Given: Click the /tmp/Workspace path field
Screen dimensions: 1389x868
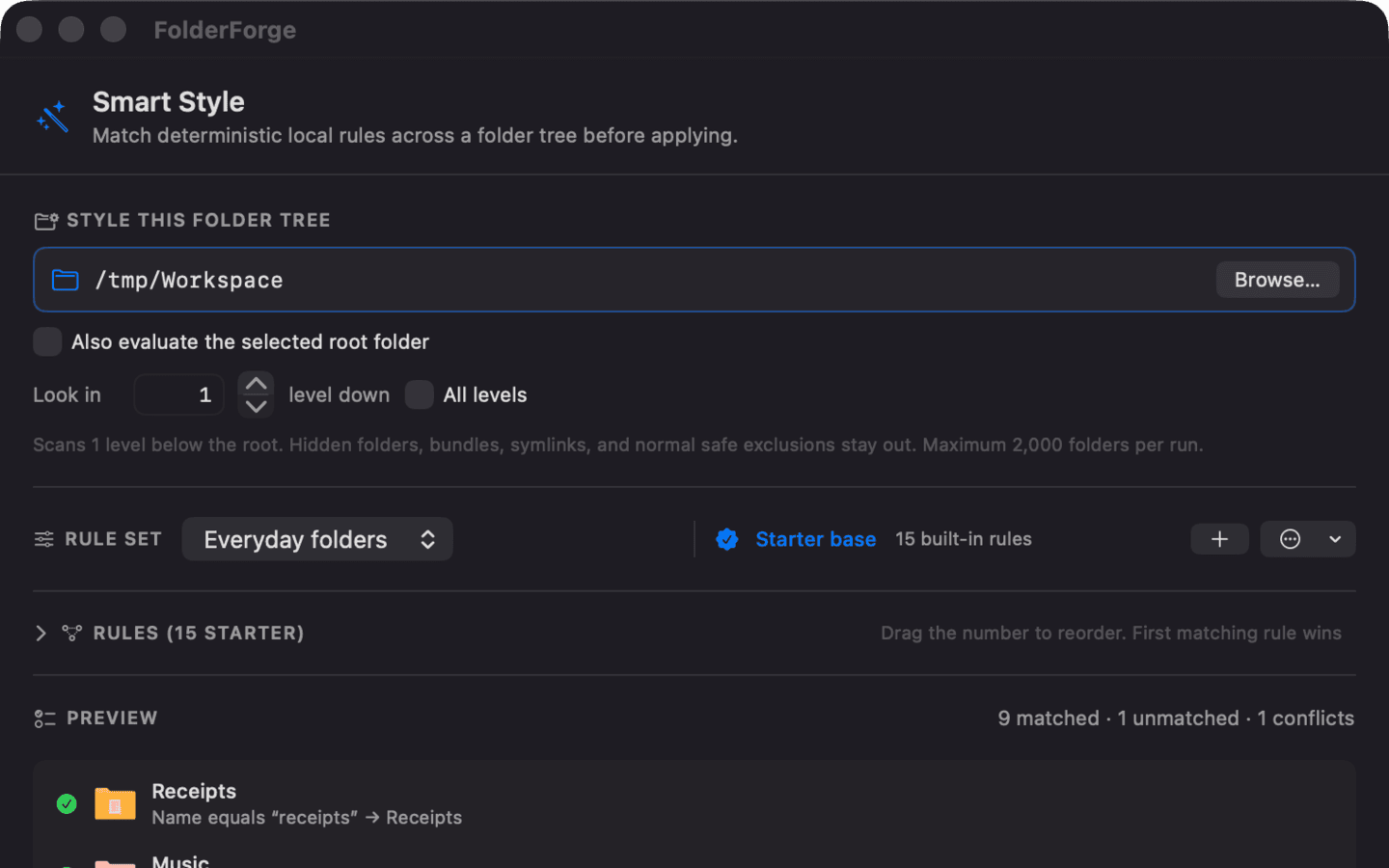Looking at the screenshot, I should click(694, 280).
